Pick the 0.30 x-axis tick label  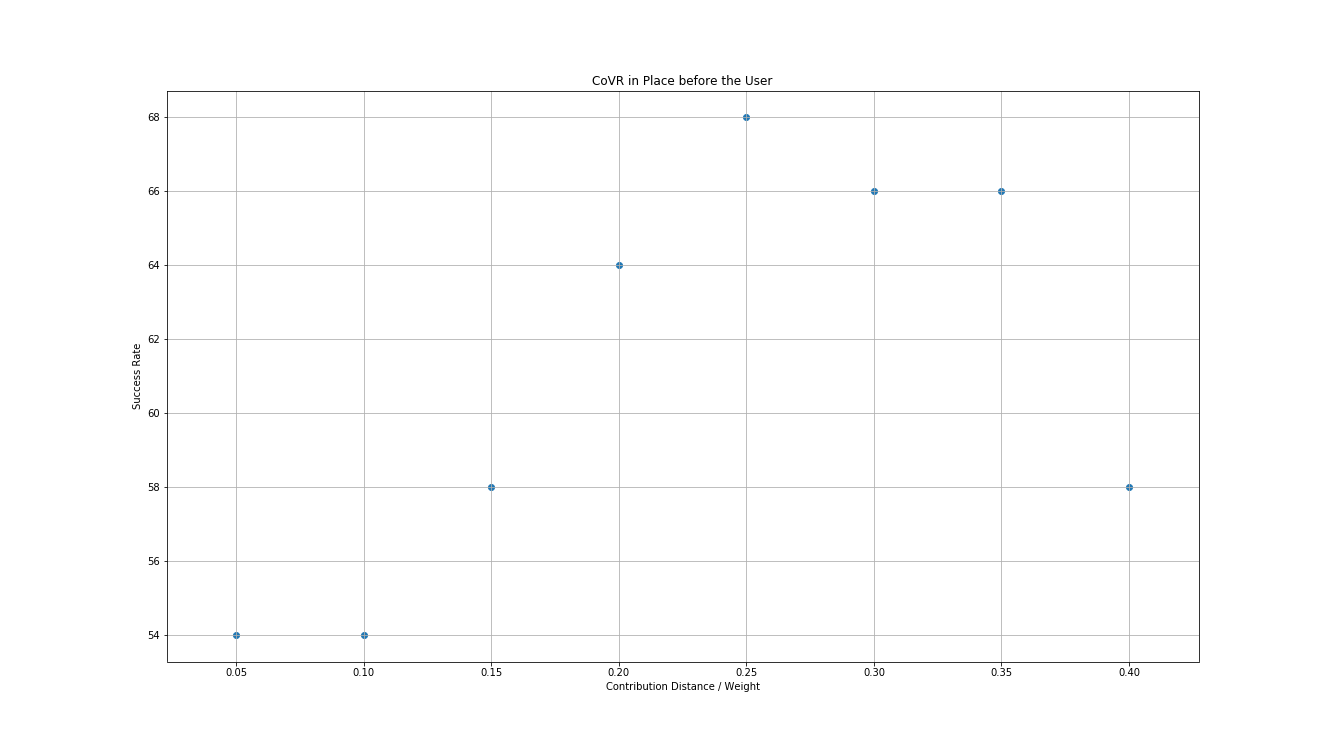pyautogui.click(x=874, y=672)
